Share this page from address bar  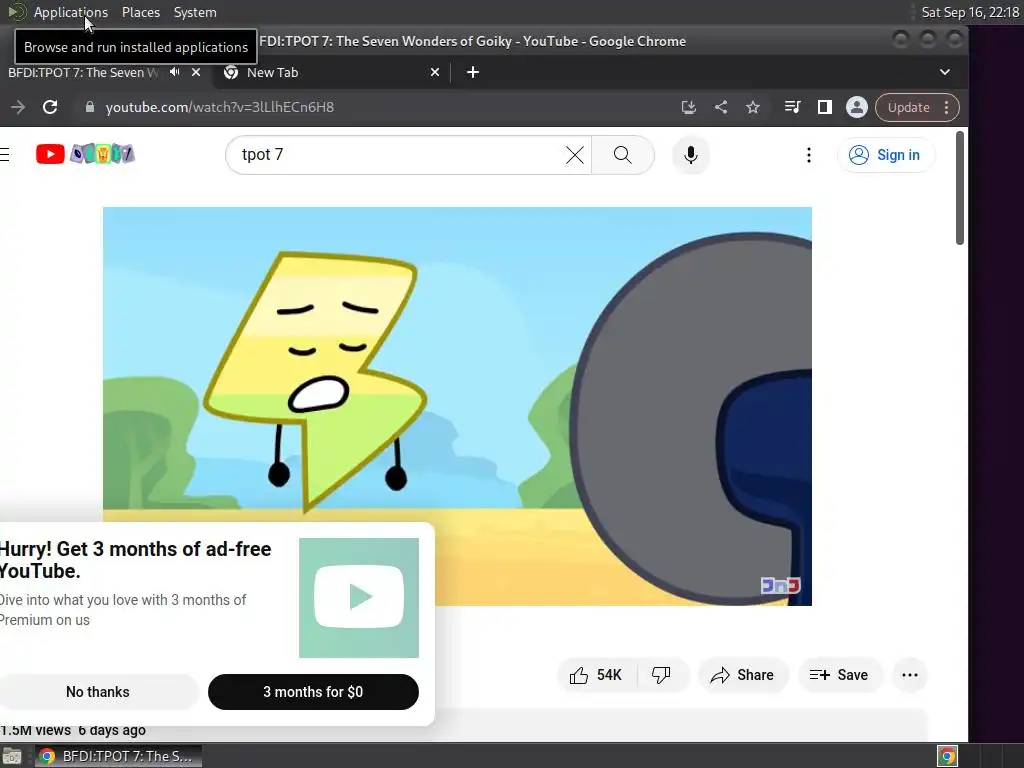721,107
